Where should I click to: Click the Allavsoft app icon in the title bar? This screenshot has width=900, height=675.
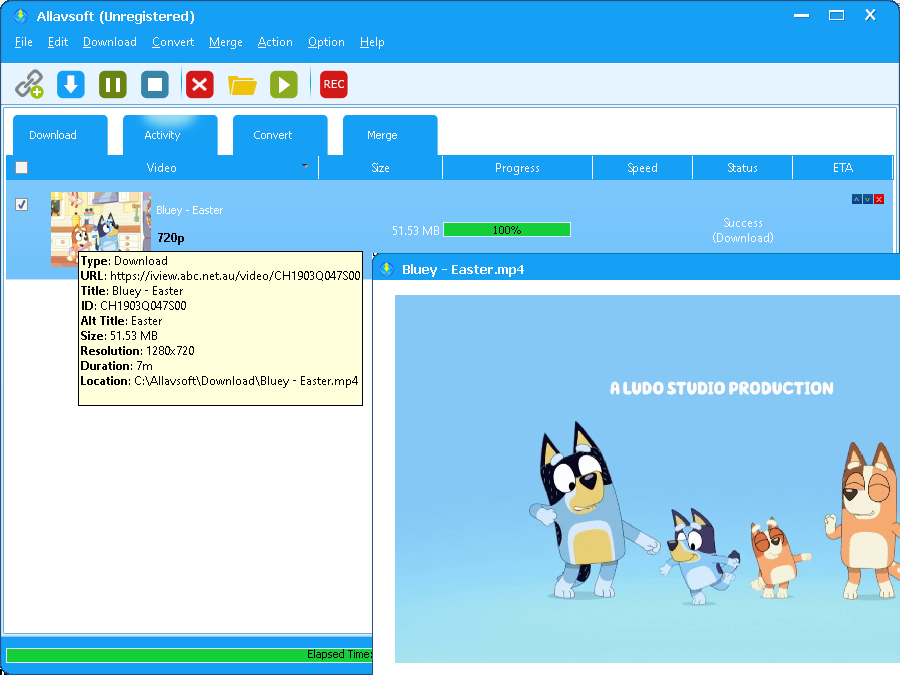[x=21, y=16]
